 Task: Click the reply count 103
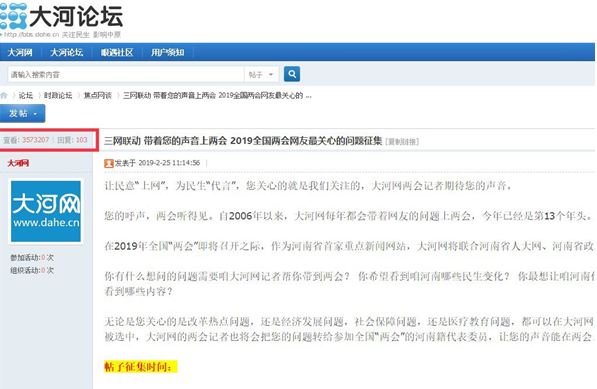(81, 140)
